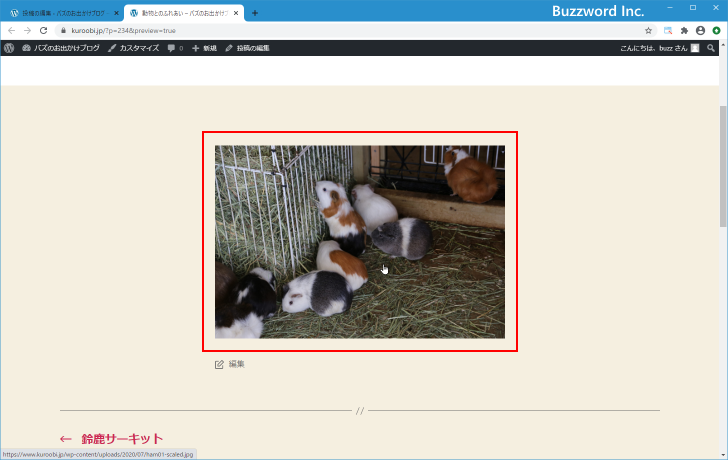This screenshot has height=460, width=728.
Task: Open the Chrome extensions puzzle icon
Action: coord(684,31)
